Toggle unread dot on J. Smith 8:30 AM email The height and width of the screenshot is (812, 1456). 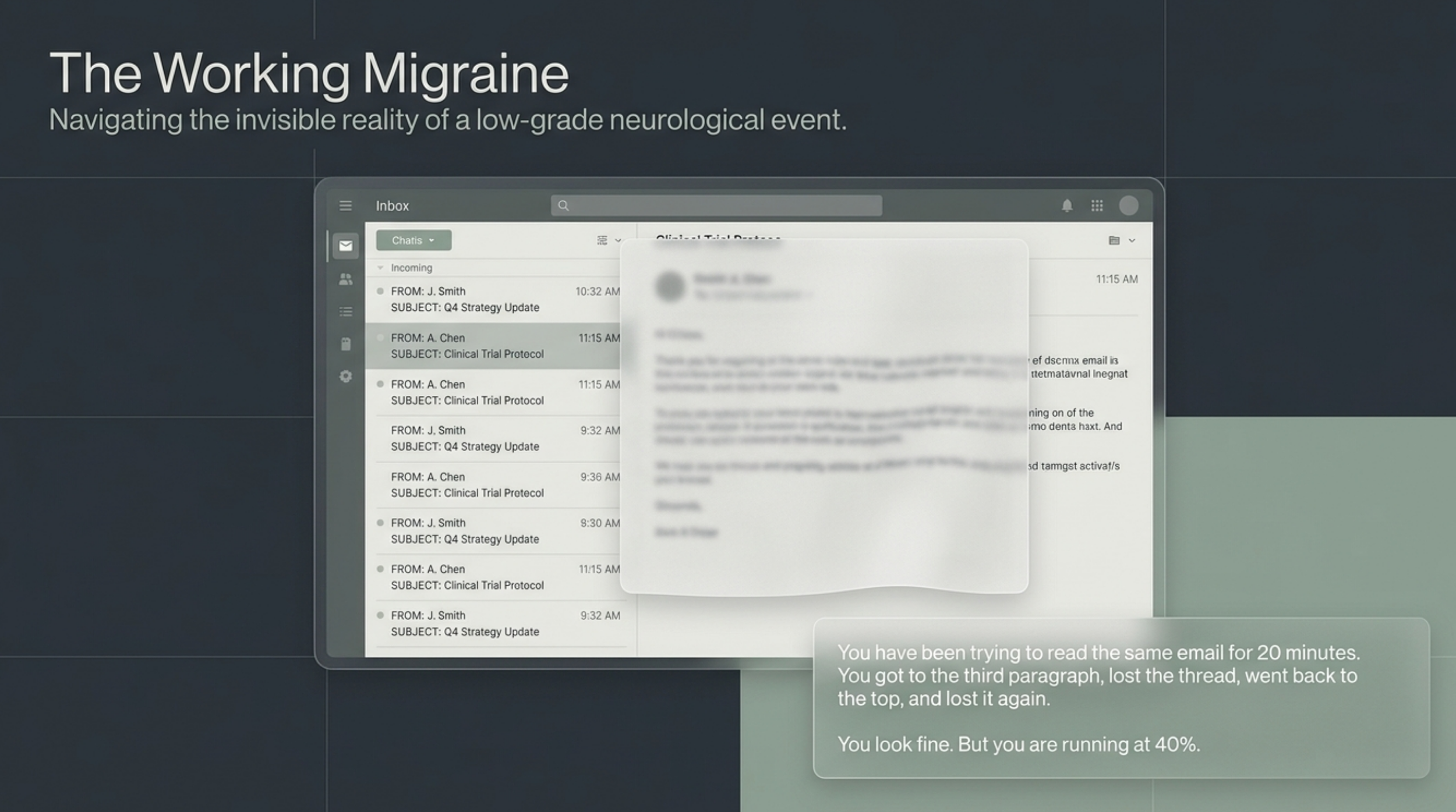pyautogui.click(x=380, y=523)
